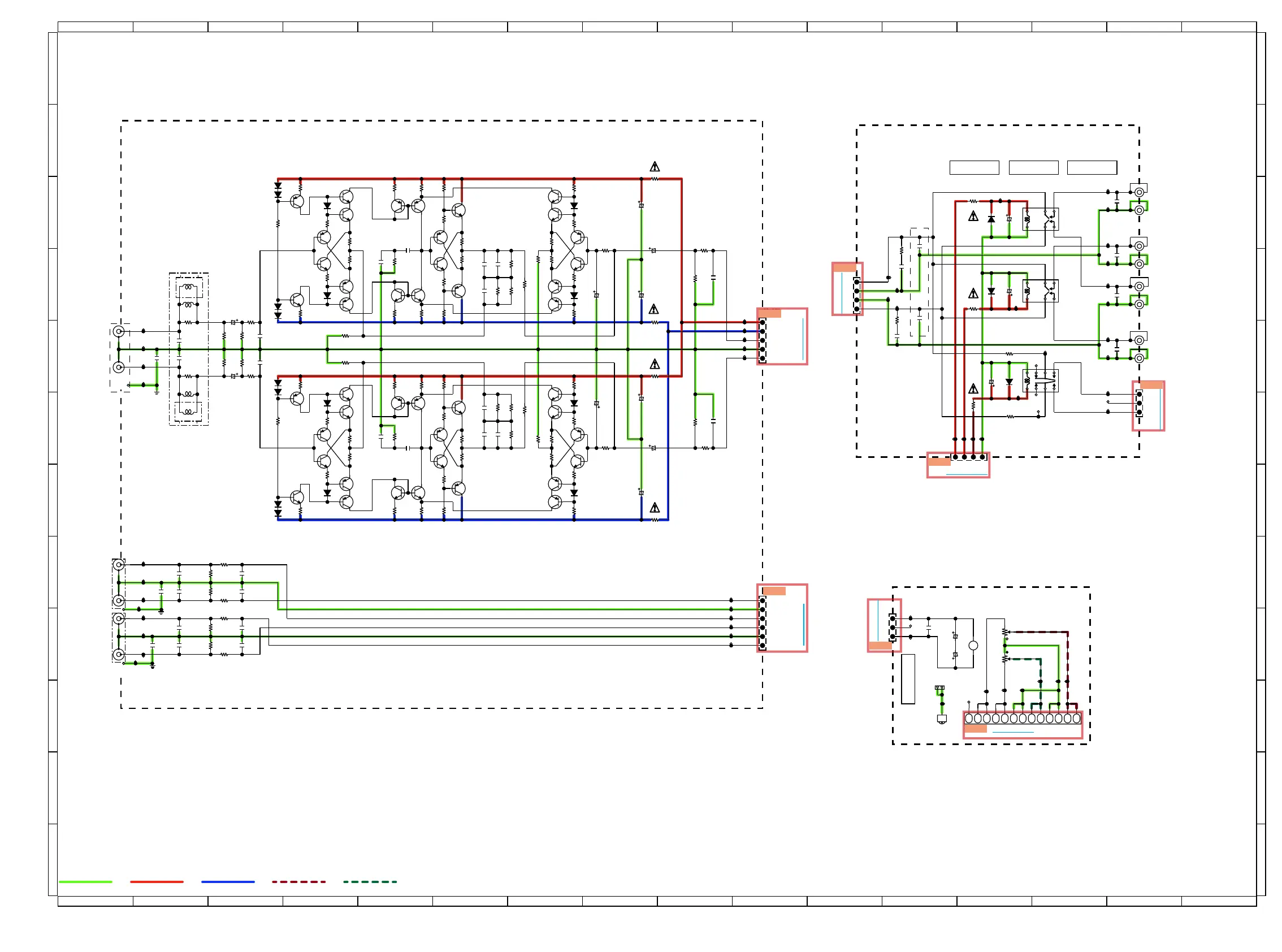
Task: Select the rightmost empty label box on right board
Action: [x=1092, y=167]
